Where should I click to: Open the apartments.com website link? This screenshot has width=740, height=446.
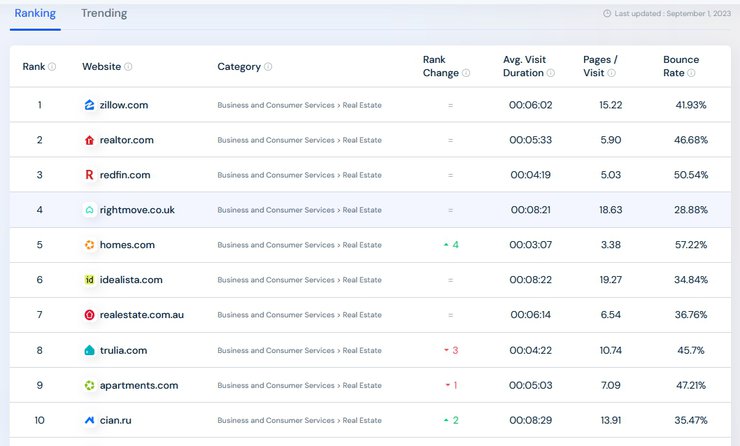click(x=139, y=385)
